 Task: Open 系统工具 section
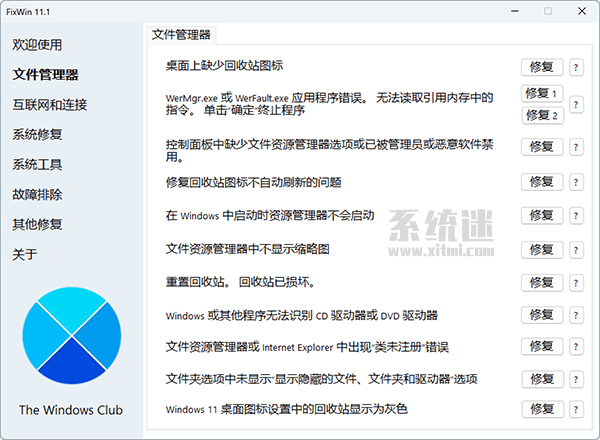click(37, 165)
